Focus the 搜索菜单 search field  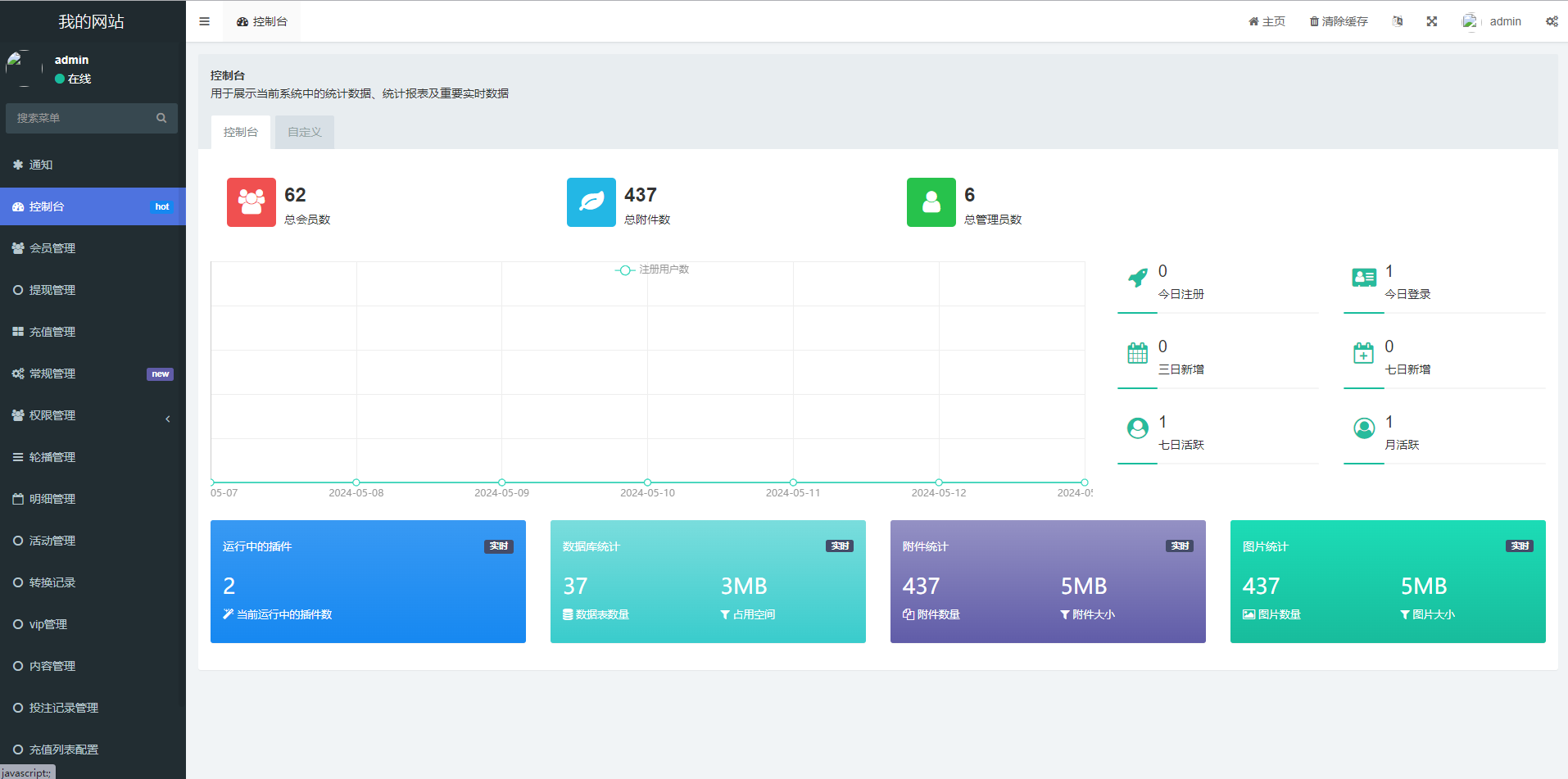tap(82, 118)
